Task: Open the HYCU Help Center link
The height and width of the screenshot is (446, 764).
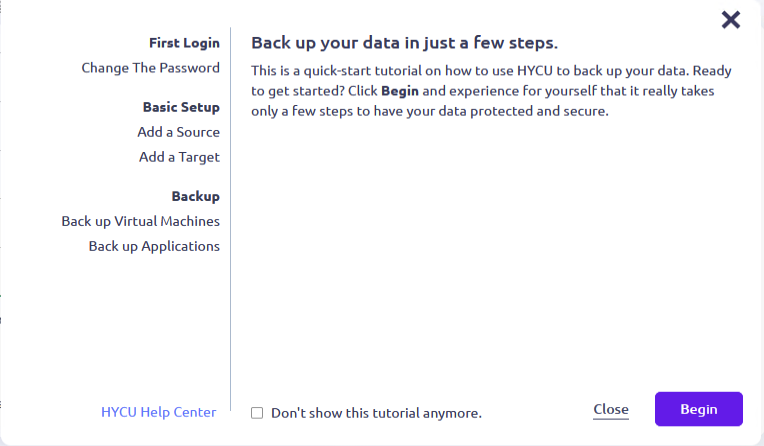Action: pyautogui.click(x=158, y=412)
